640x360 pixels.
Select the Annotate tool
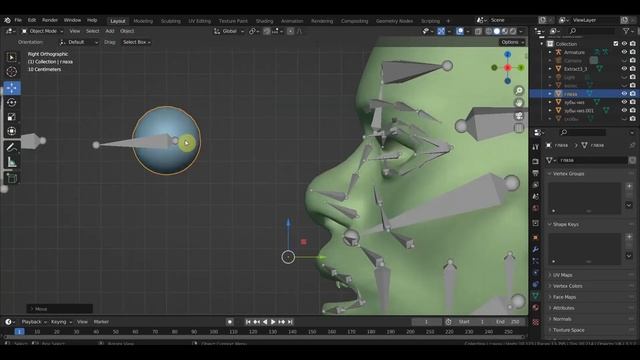click(12, 147)
